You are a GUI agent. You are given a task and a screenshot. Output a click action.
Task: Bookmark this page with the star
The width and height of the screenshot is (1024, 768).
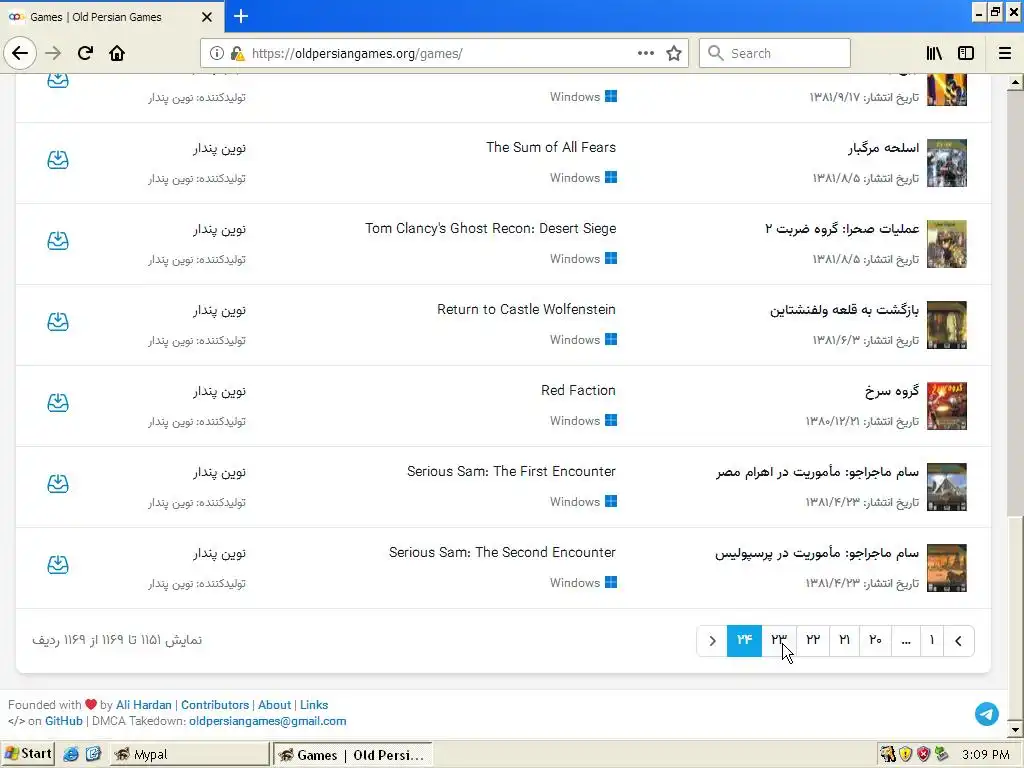(674, 54)
